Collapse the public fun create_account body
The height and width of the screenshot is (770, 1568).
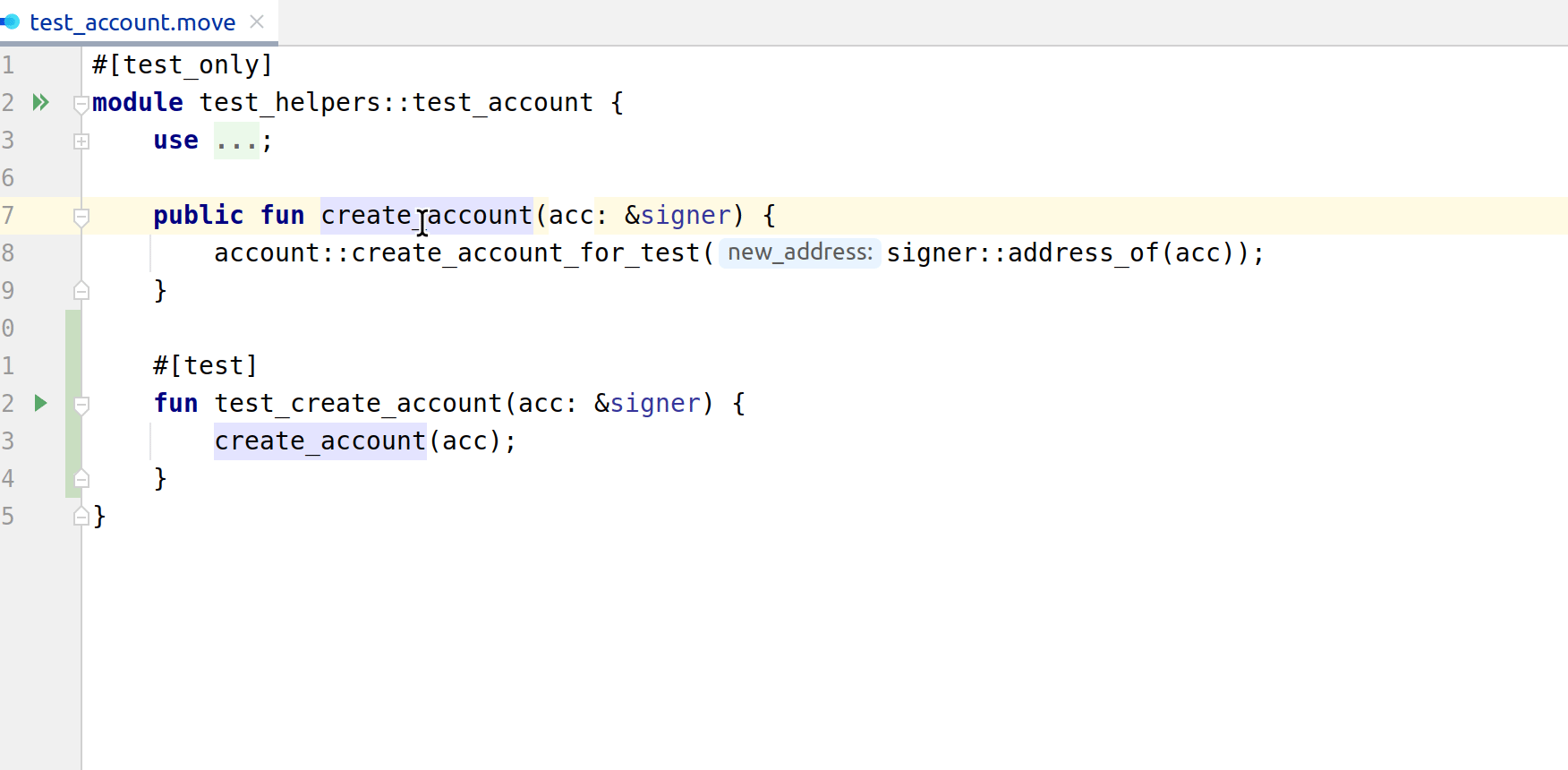[x=81, y=217]
